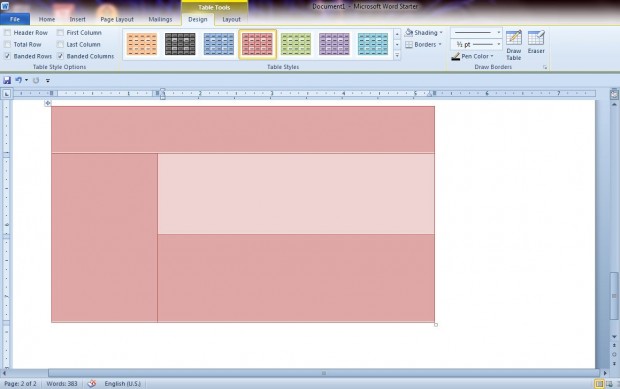620x389 pixels.
Task: Open the Pen Color dropdown
Action: tap(472, 57)
